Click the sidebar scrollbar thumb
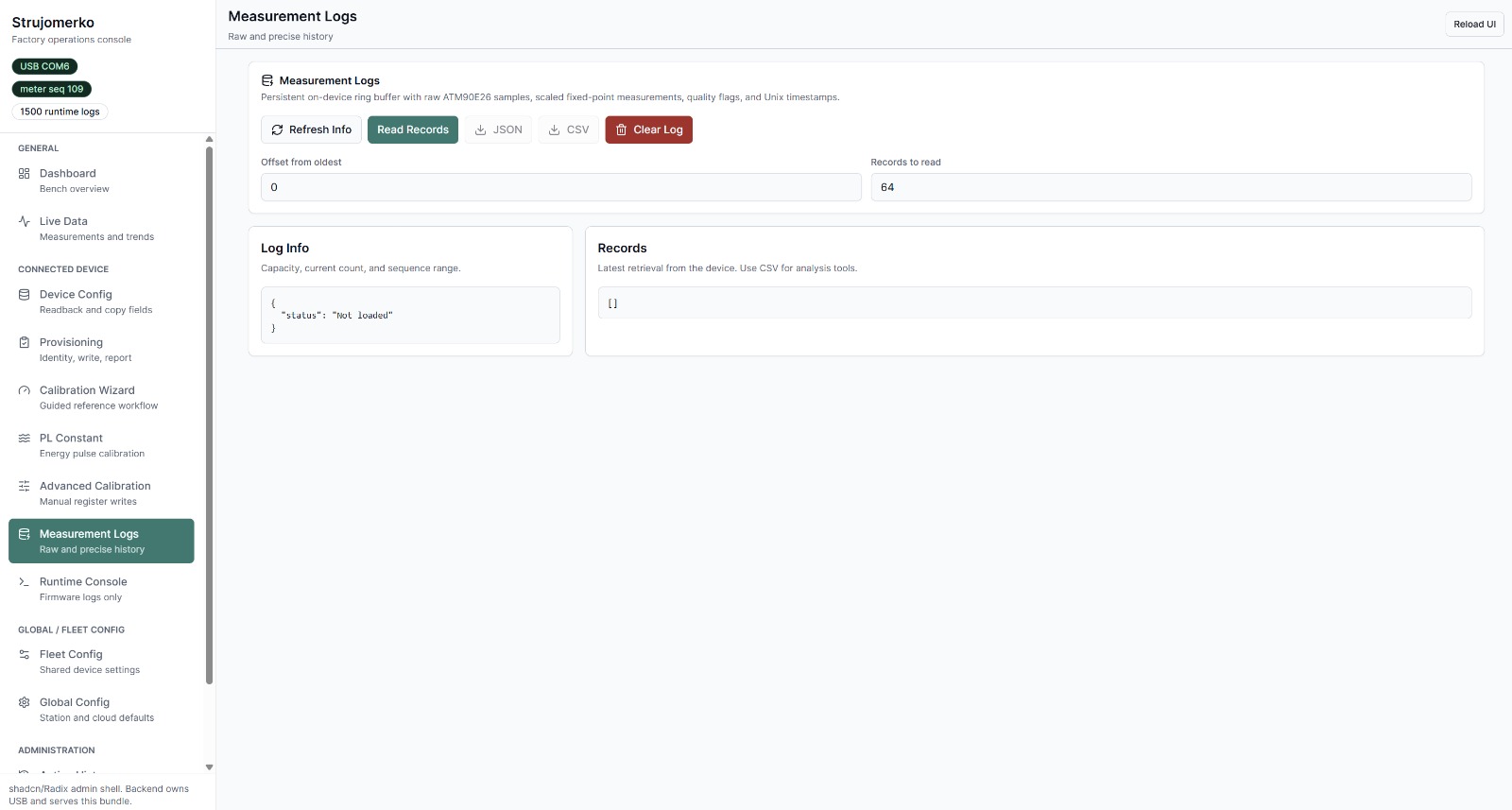1512x810 pixels. 209,415
